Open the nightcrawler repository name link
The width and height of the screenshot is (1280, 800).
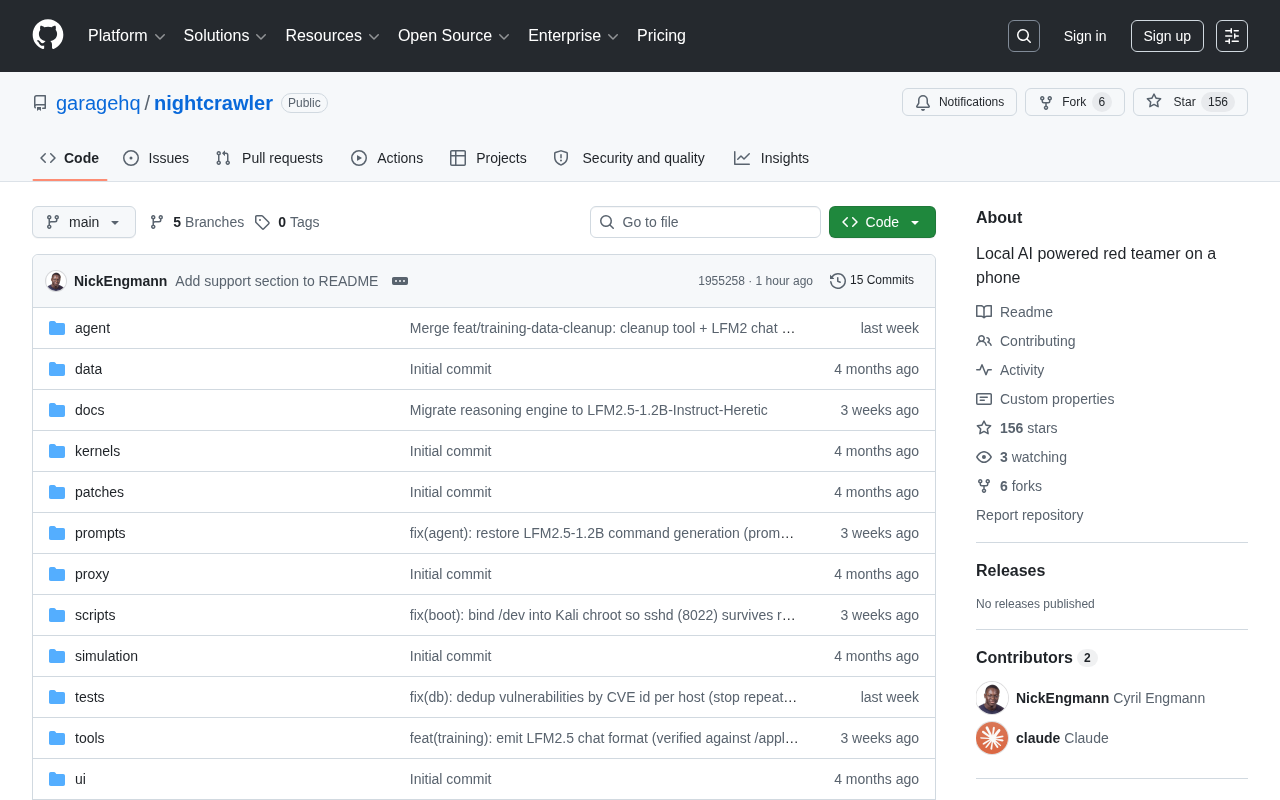pyautogui.click(x=213, y=103)
